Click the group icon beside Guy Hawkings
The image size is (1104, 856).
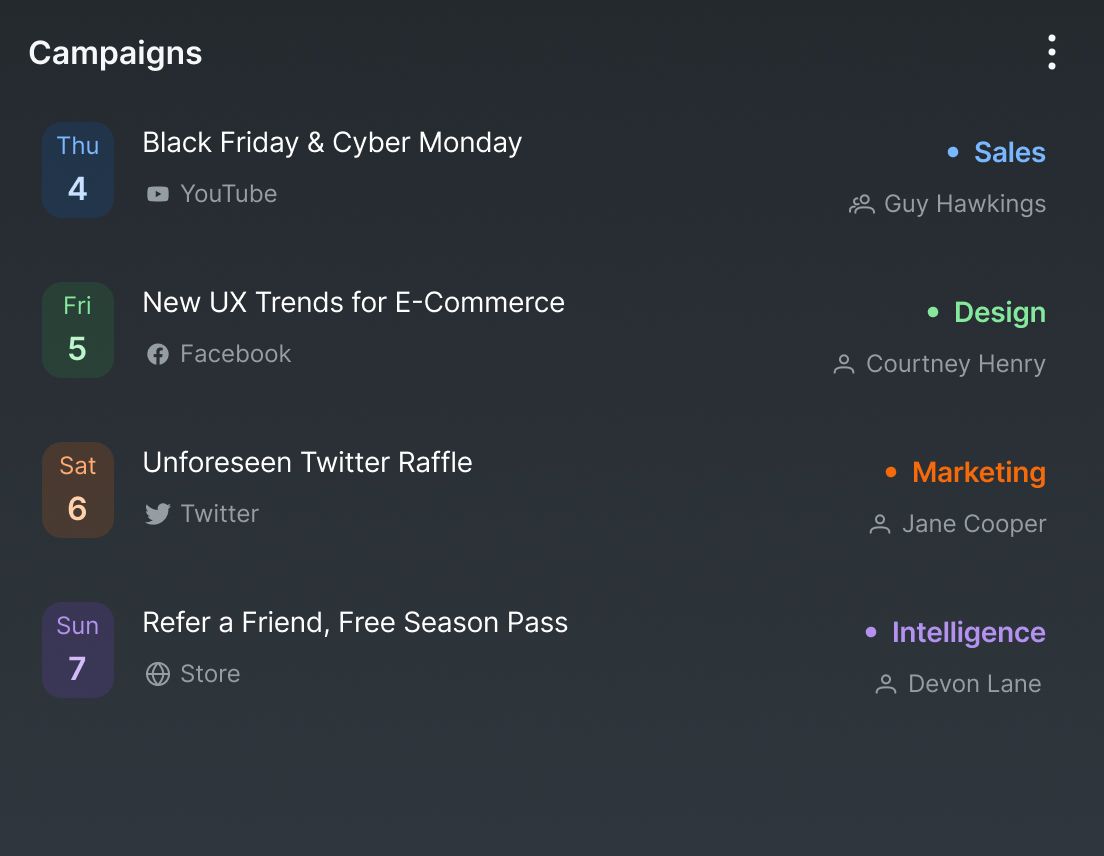coord(861,205)
